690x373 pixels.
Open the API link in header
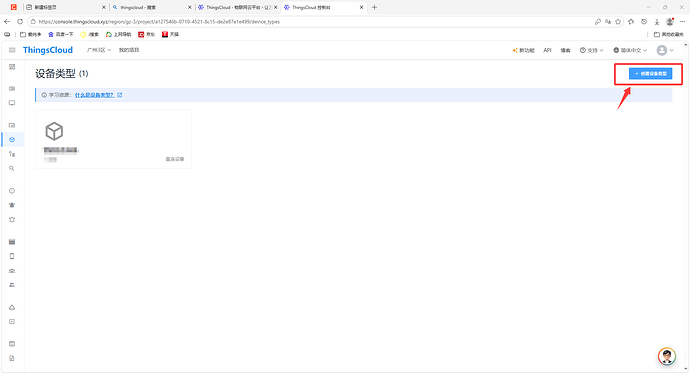point(547,50)
